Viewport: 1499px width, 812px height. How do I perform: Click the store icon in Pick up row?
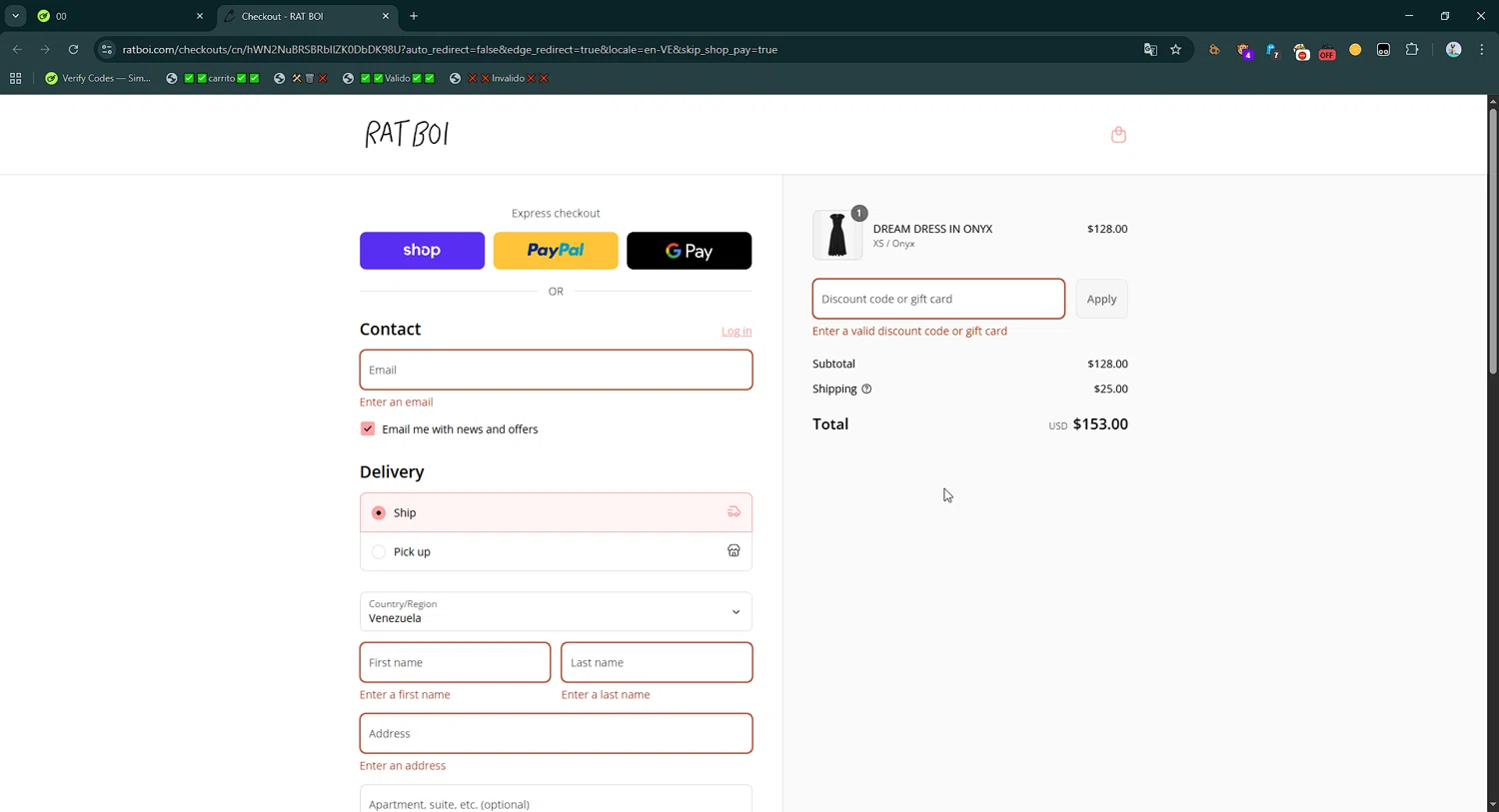(x=734, y=551)
